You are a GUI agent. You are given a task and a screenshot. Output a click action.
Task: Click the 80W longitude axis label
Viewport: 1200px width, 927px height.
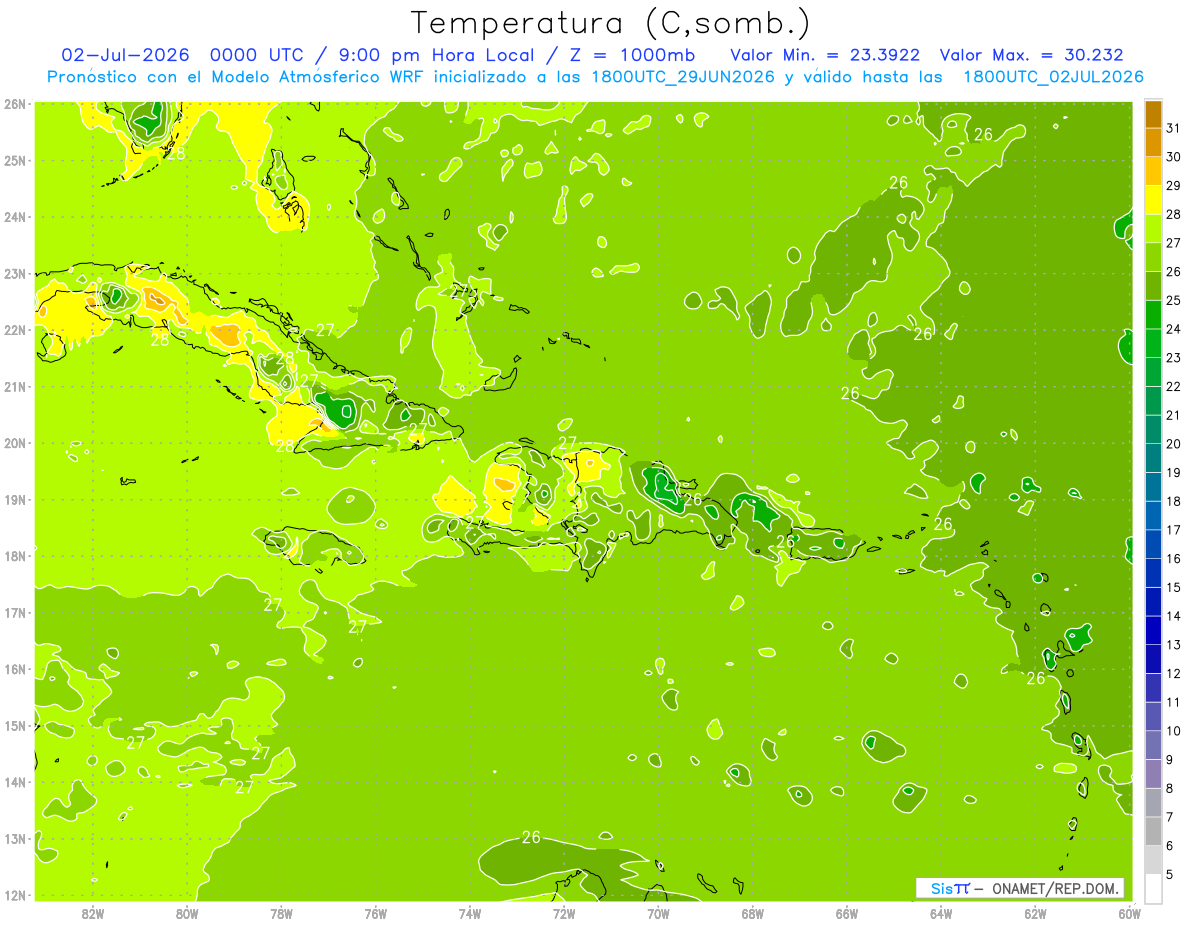click(187, 913)
